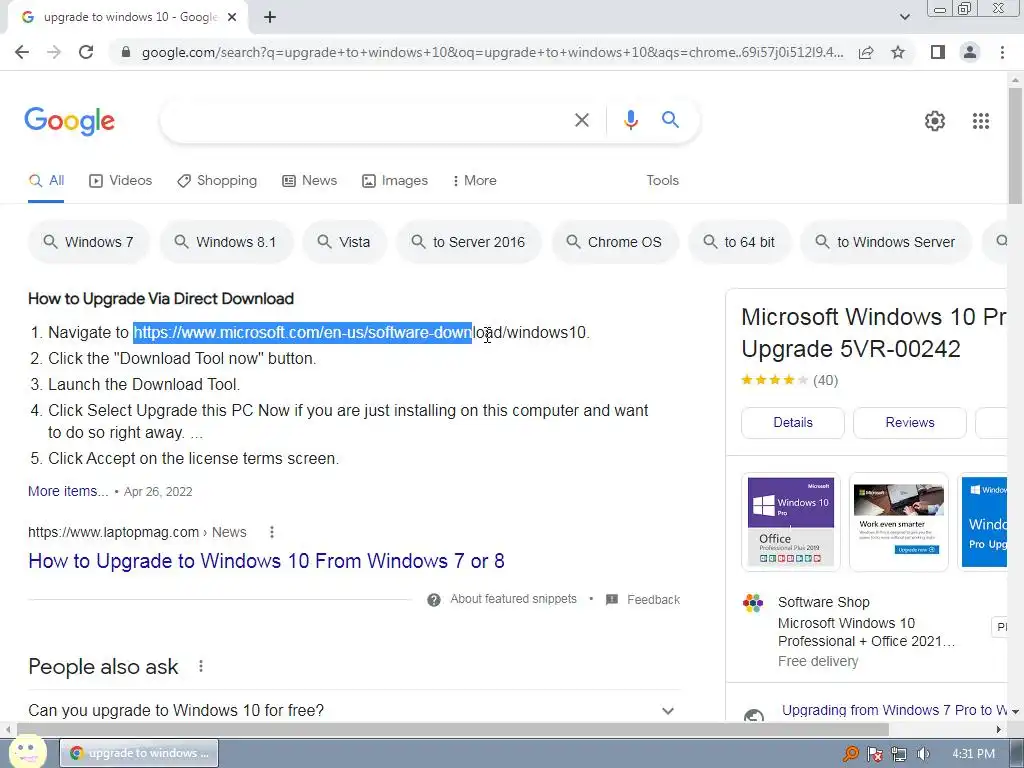Click 'About featured snippets' link
The height and width of the screenshot is (768, 1024).
(x=513, y=599)
